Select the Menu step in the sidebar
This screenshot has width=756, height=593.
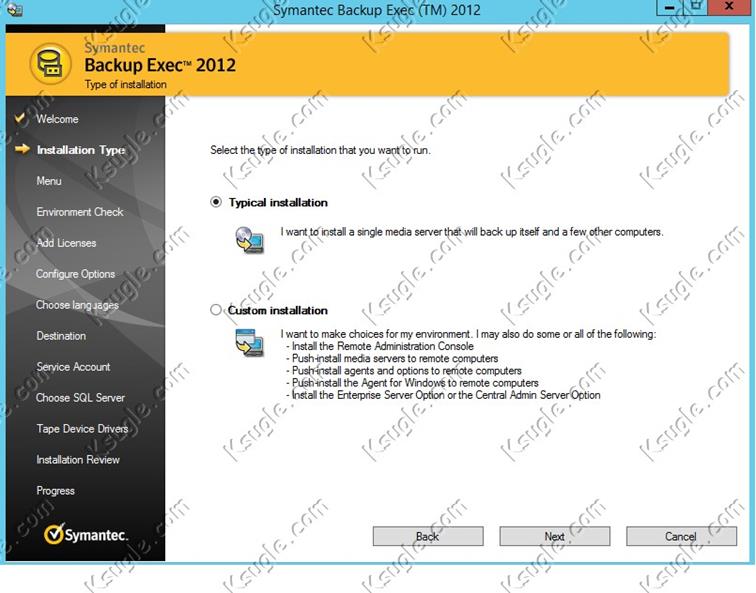pyautogui.click(x=49, y=181)
